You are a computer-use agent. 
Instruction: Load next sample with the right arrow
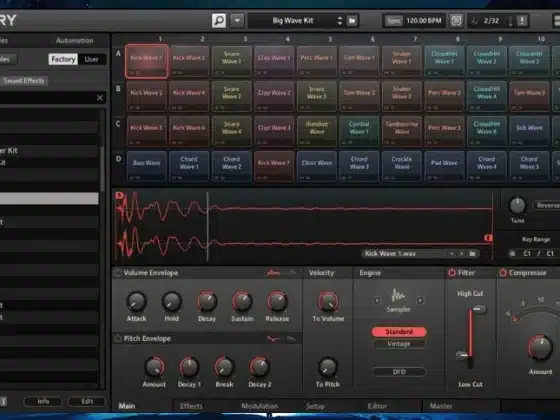coord(461,254)
